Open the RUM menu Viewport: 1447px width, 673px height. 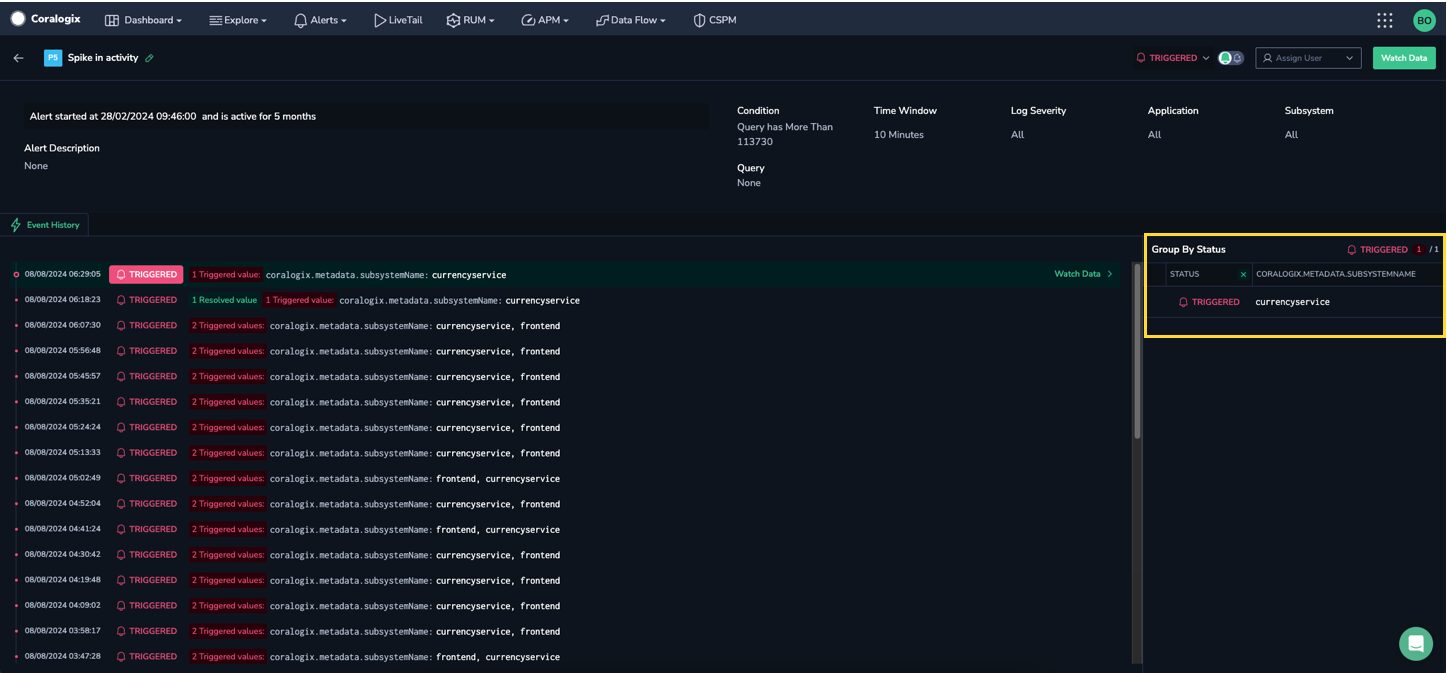point(470,20)
